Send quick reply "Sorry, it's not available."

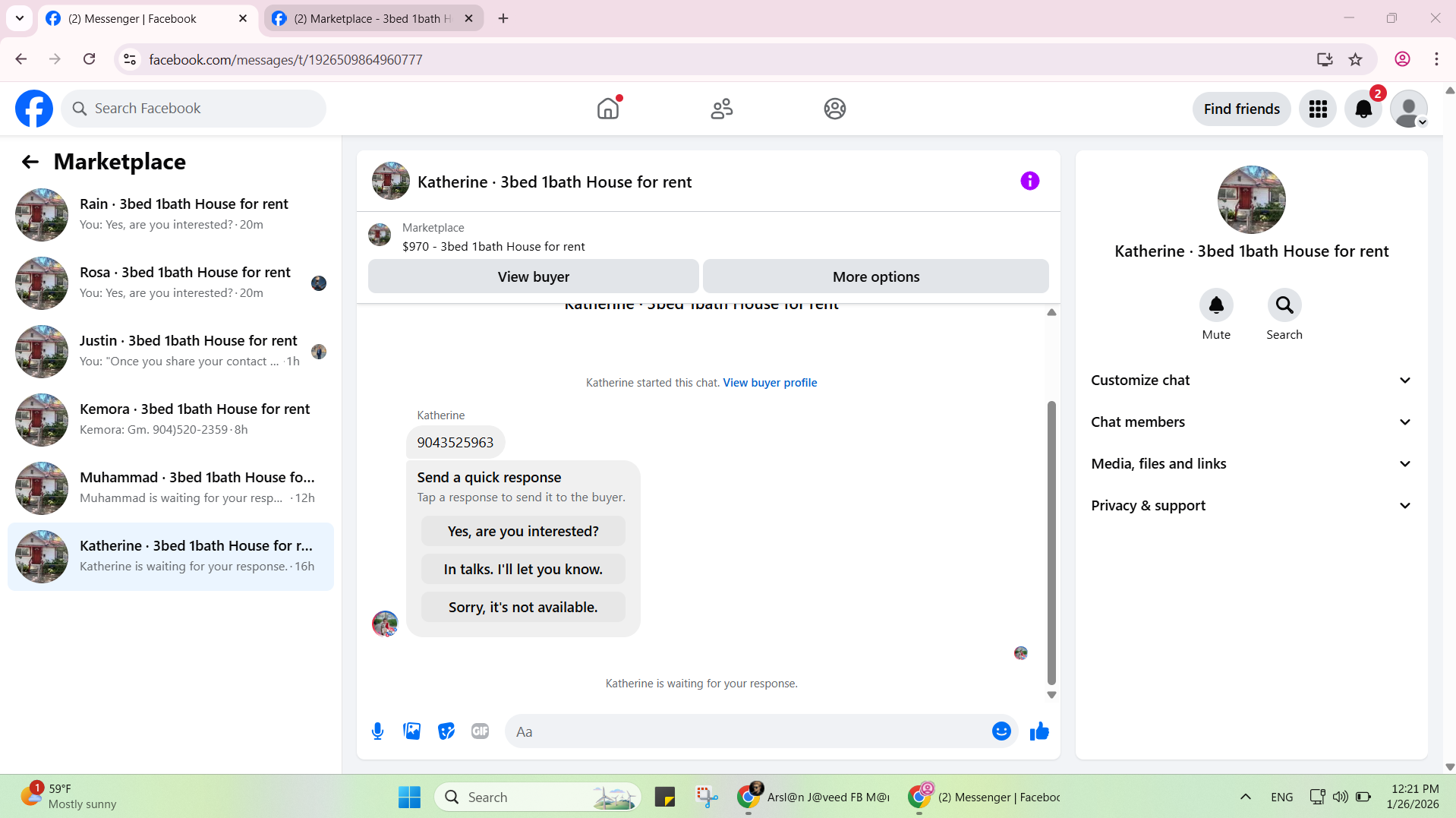click(523, 608)
